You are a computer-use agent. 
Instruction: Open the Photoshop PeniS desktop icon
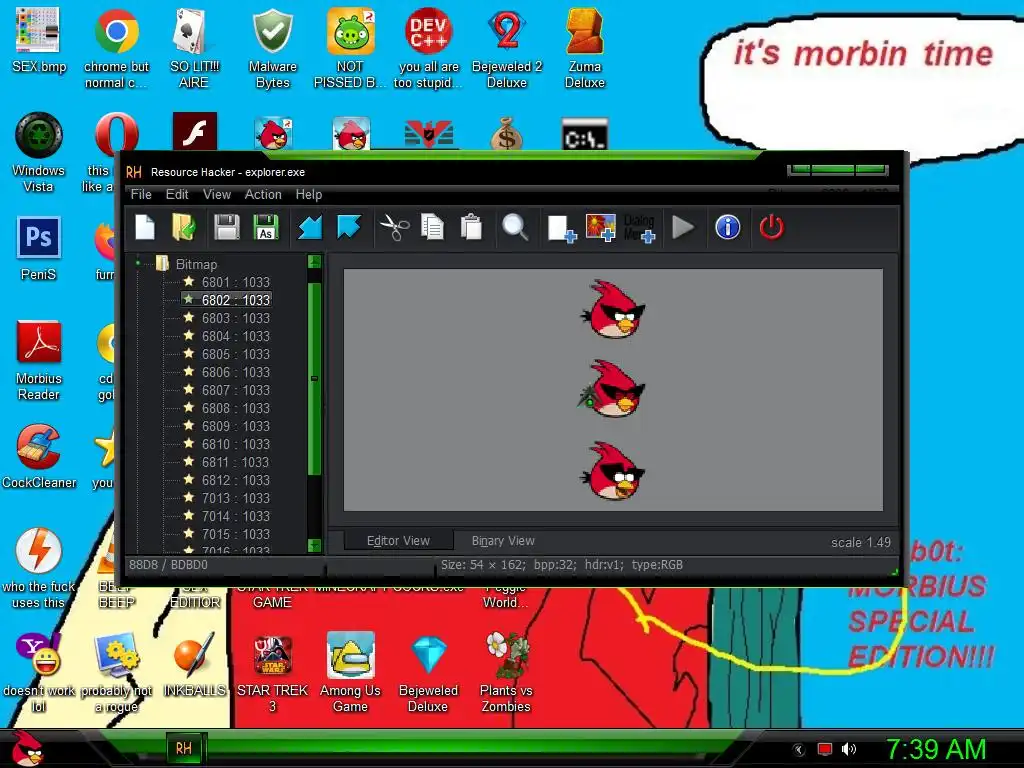tap(38, 248)
